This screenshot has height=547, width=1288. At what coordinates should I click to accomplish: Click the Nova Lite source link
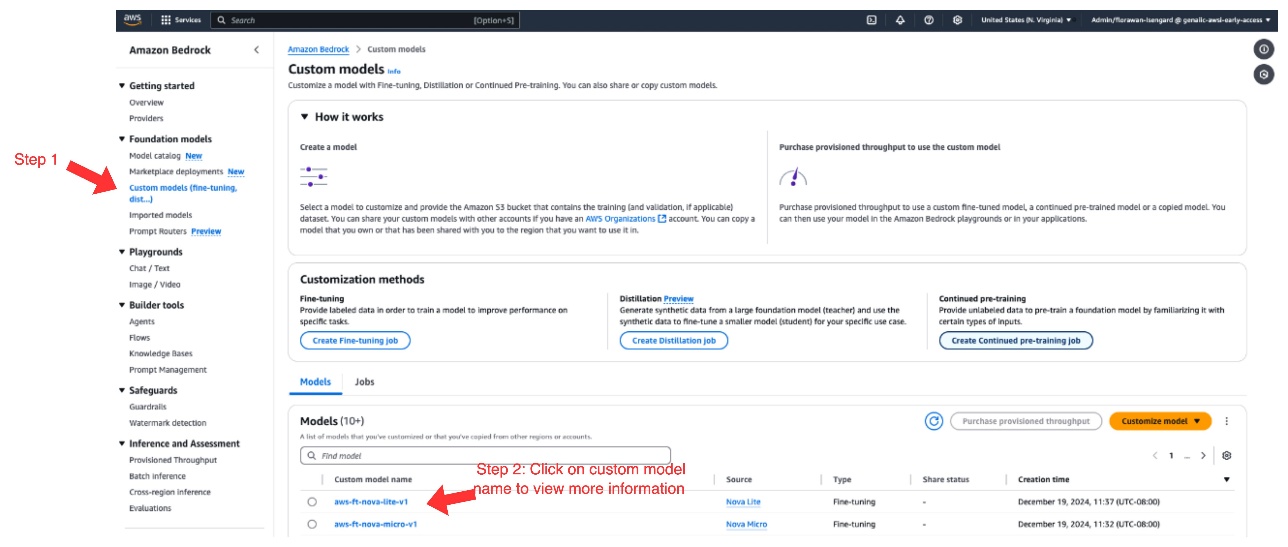point(743,502)
